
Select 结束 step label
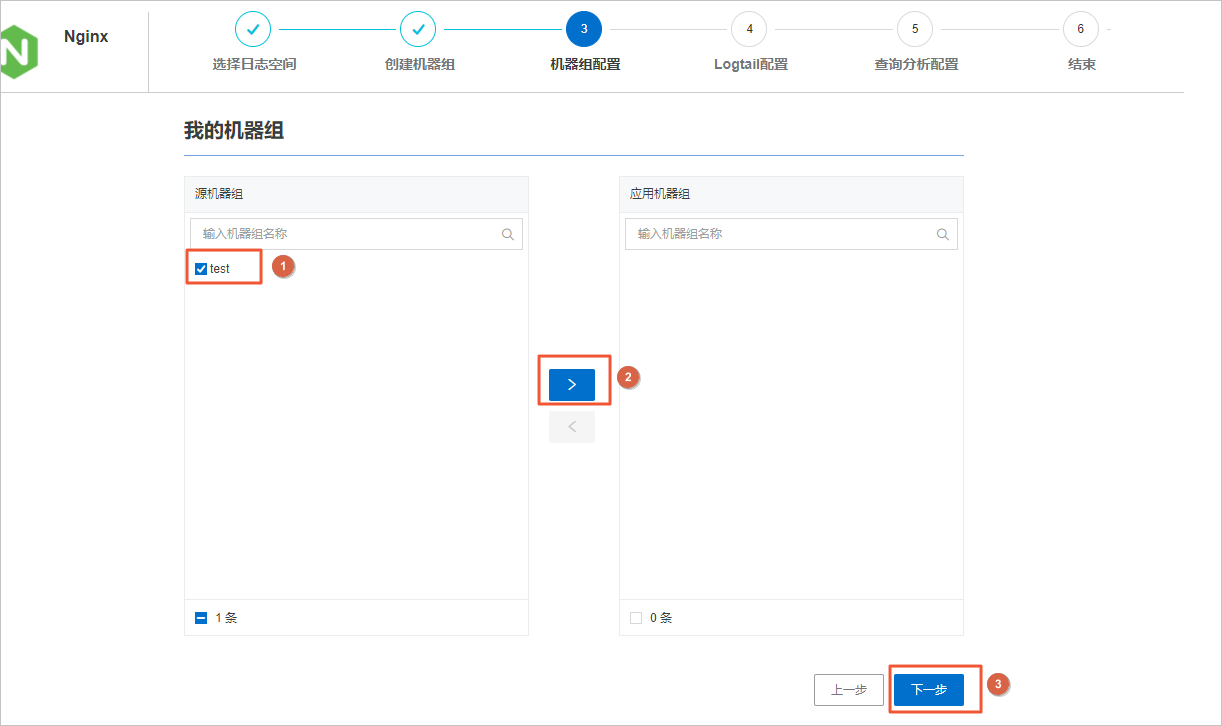pyautogui.click(x=1082, y=64)
